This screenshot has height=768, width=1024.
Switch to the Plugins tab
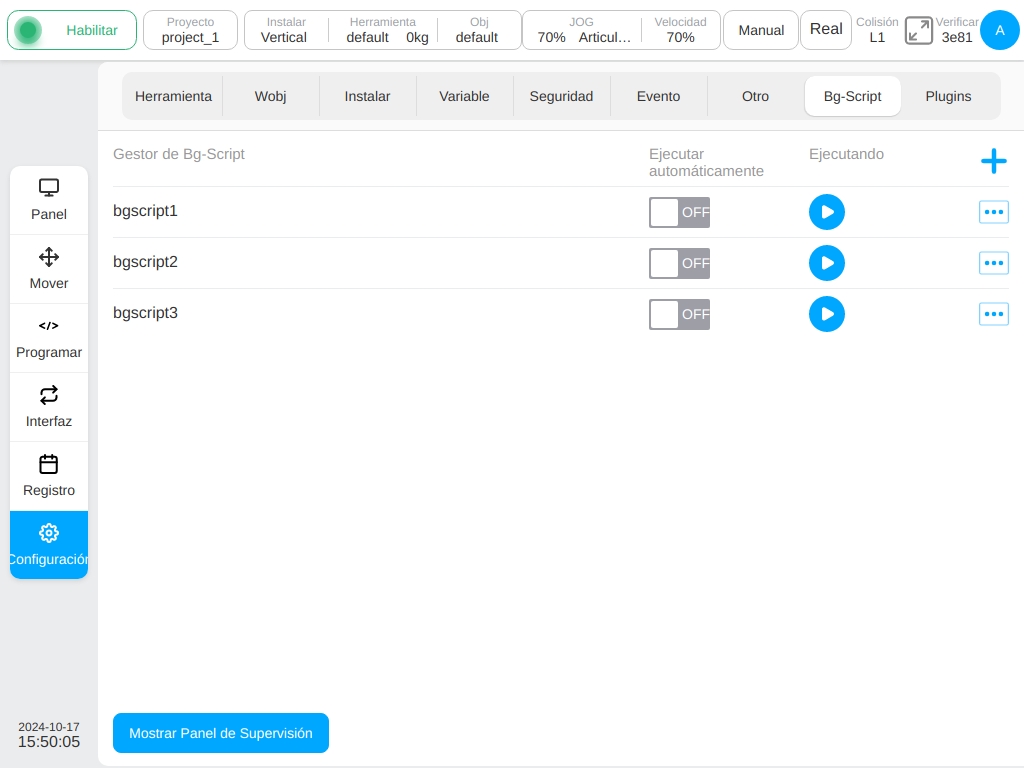click(x=948, y=96)
